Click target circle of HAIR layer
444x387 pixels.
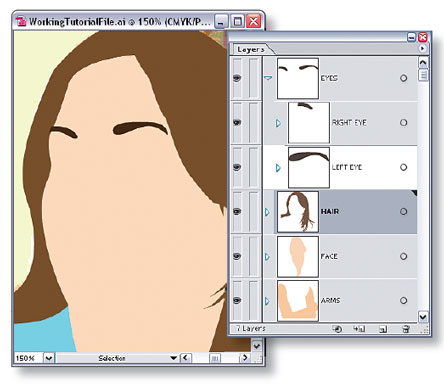coord(403,211)
